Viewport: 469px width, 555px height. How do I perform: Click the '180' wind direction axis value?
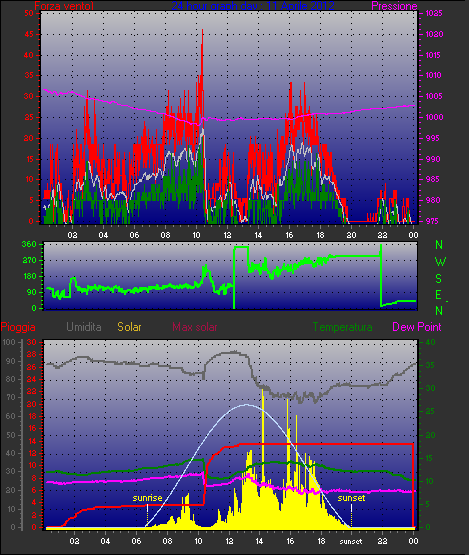pos(29,276)
